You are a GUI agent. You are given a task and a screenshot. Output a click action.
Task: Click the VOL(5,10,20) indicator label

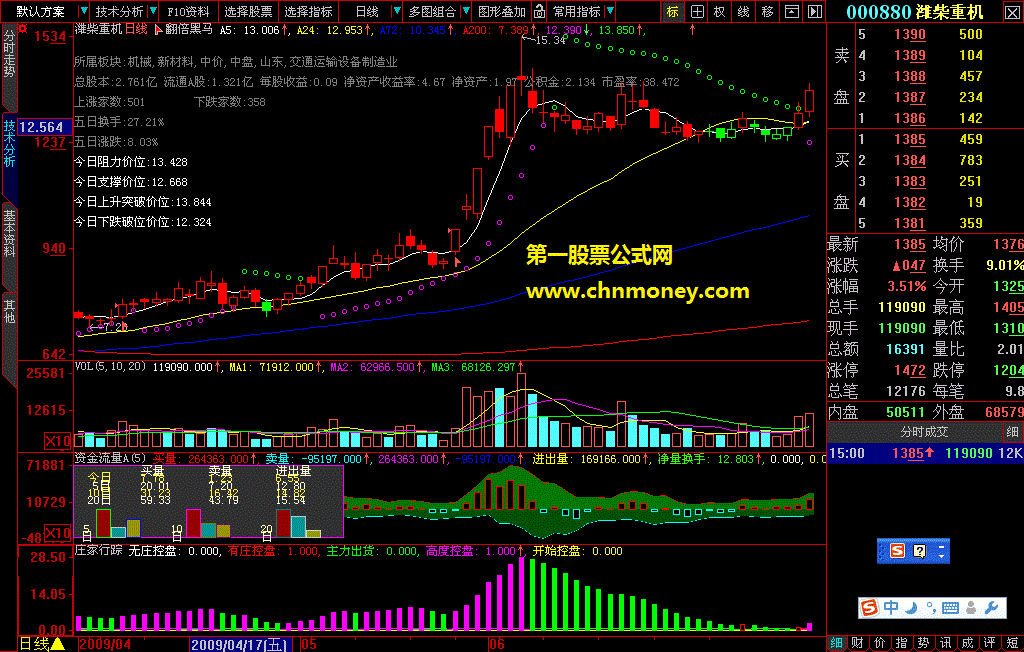pos(110,367)
